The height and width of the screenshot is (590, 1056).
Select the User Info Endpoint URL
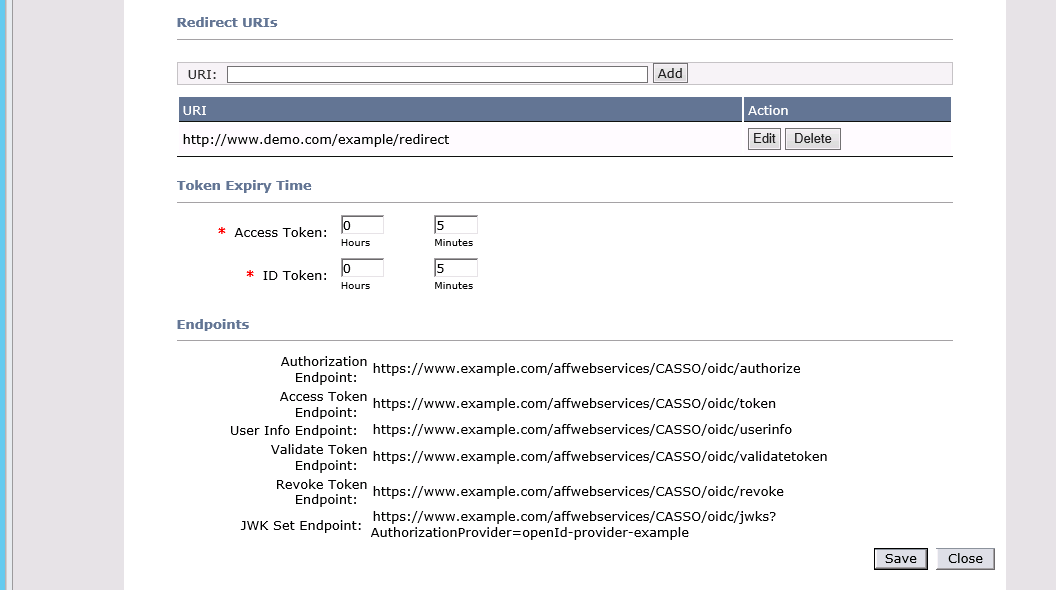pos(581,429)
